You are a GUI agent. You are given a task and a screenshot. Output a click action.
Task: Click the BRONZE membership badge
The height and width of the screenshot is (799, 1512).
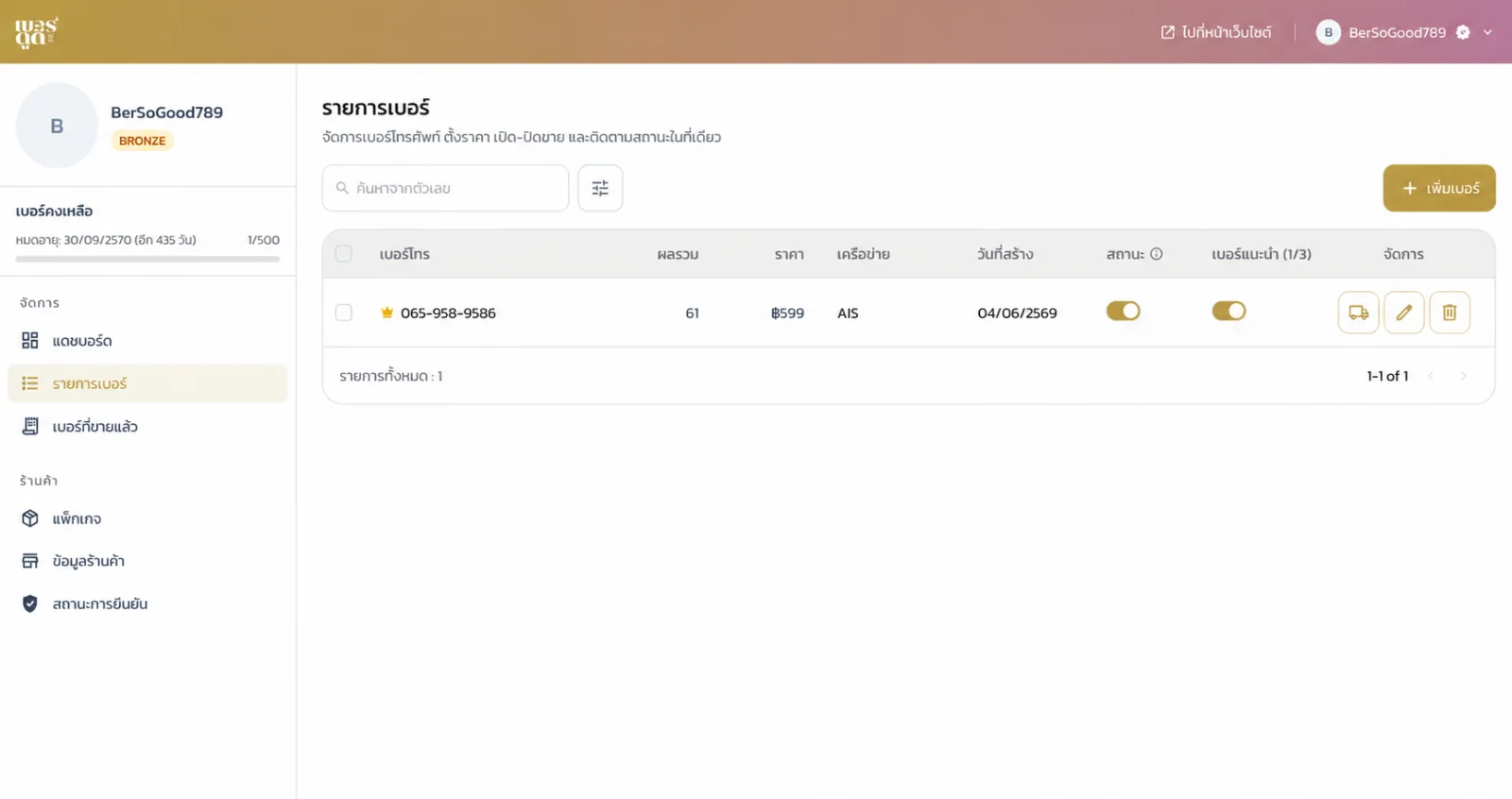coord(142,141)
